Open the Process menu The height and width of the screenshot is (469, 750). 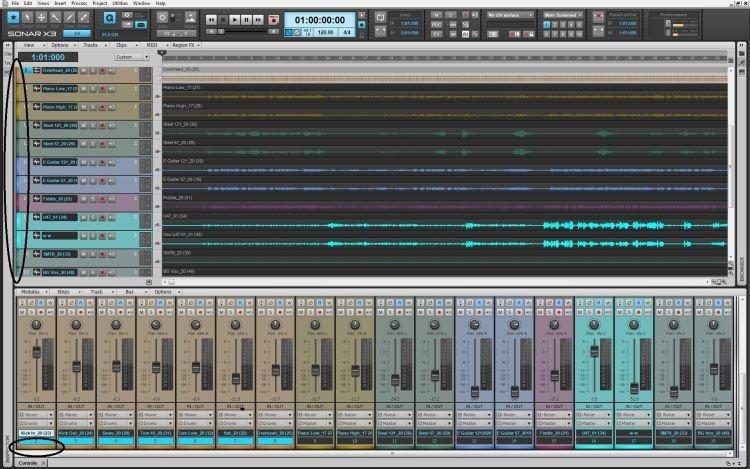(x=79, y=3)
